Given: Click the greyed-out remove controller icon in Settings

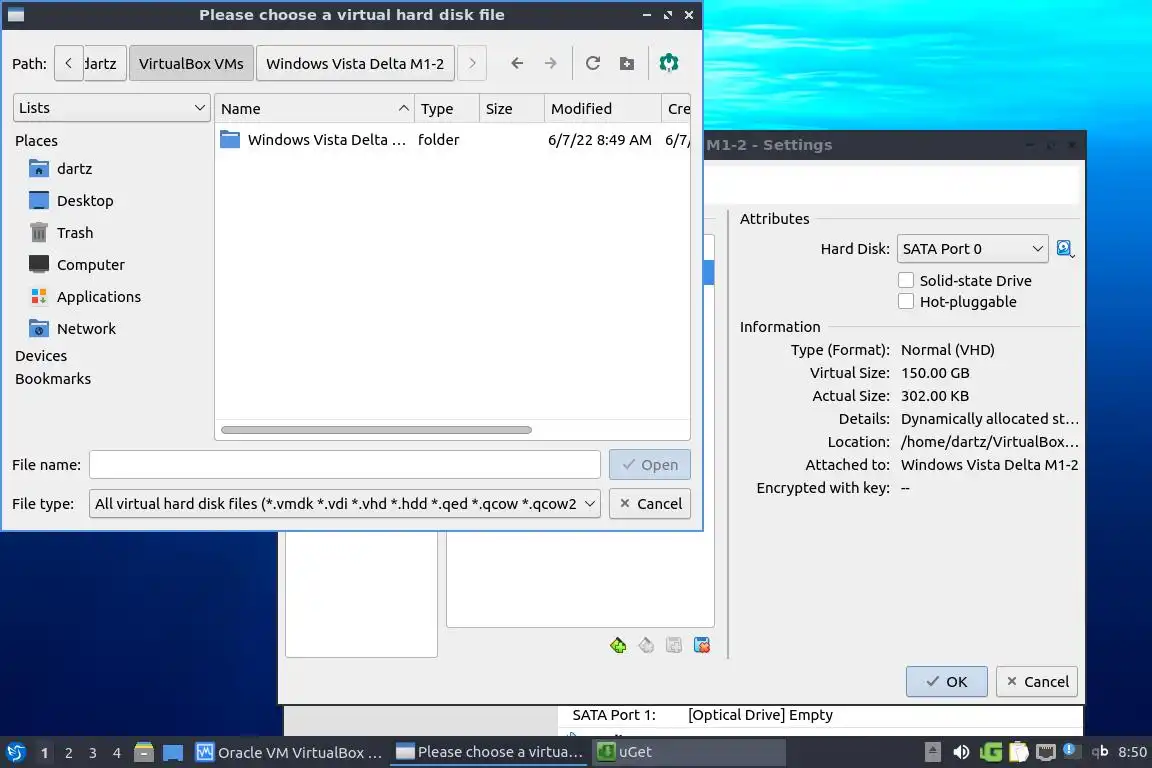Looking at the screenshot, I should (646, 645).
